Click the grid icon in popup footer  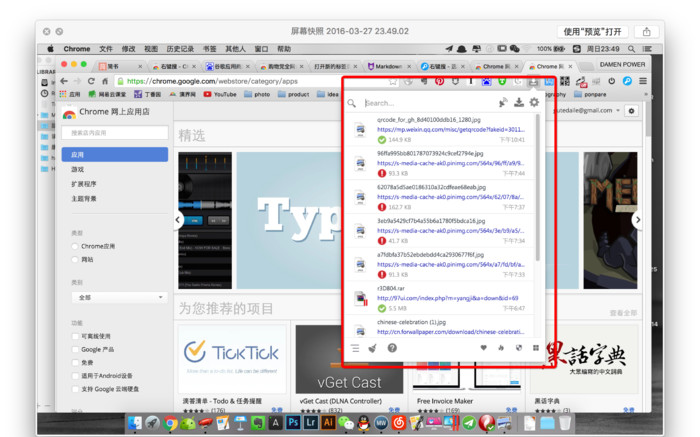pyautogui.click(x=536, y=348)
